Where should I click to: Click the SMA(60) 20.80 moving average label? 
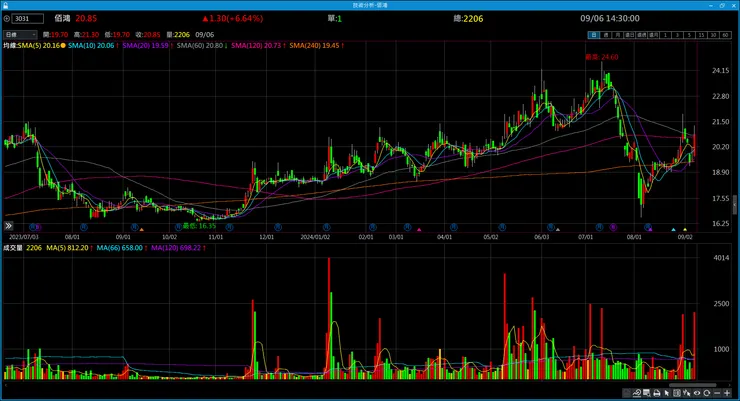coord(202,46)
